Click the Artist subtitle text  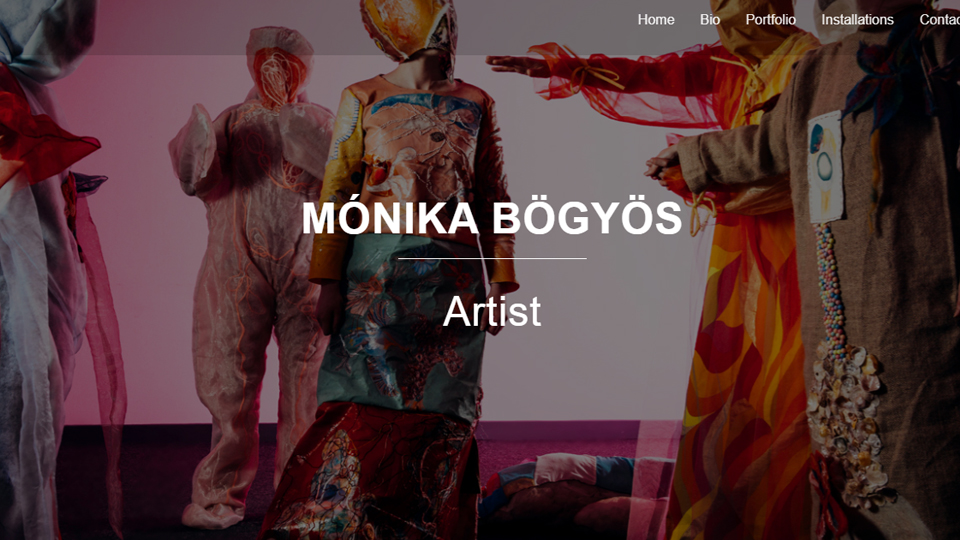(x=492, y=311)
